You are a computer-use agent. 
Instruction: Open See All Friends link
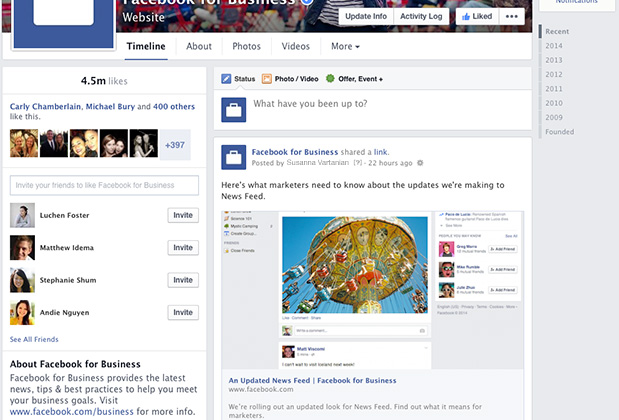34,339
